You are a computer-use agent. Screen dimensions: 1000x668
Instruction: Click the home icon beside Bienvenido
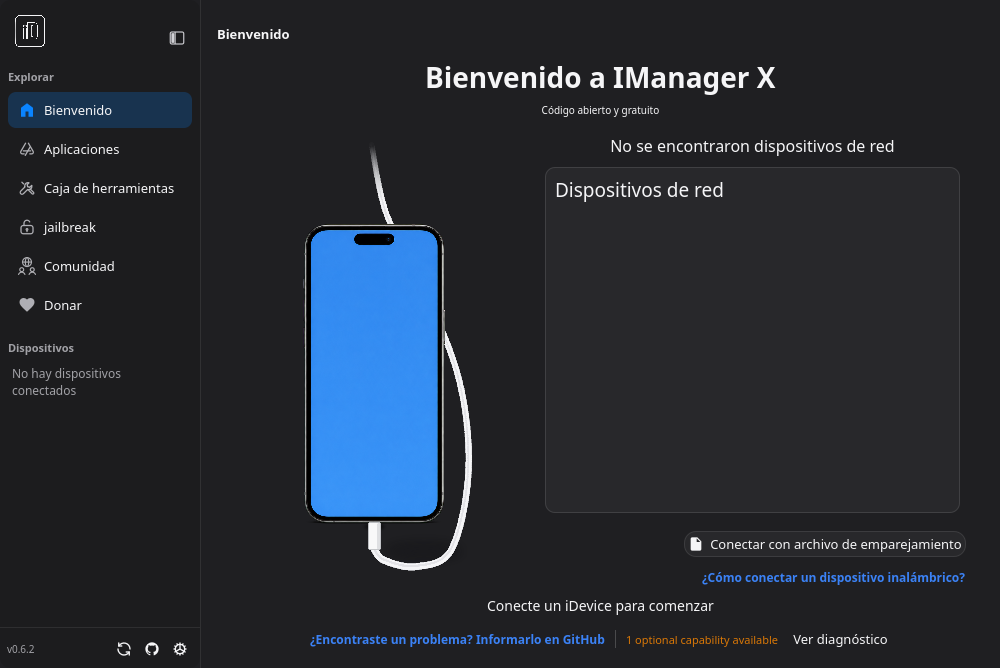(x=27, y=110)
